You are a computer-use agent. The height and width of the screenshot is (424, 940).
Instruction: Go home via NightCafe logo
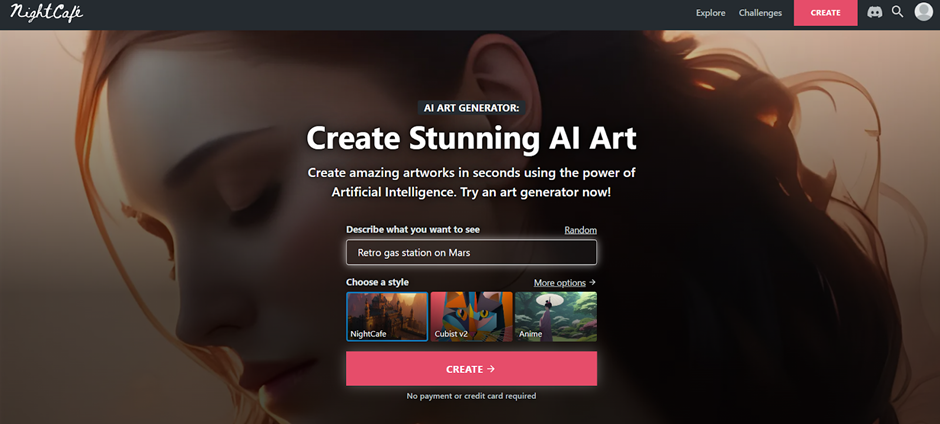pos(47,12)
